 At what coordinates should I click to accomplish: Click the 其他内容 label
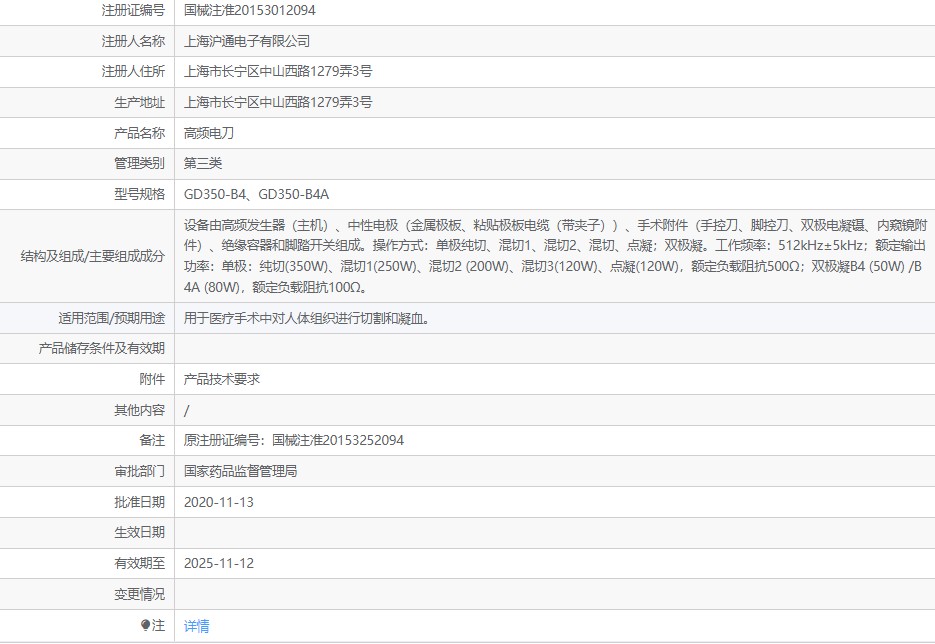(140, 410)
